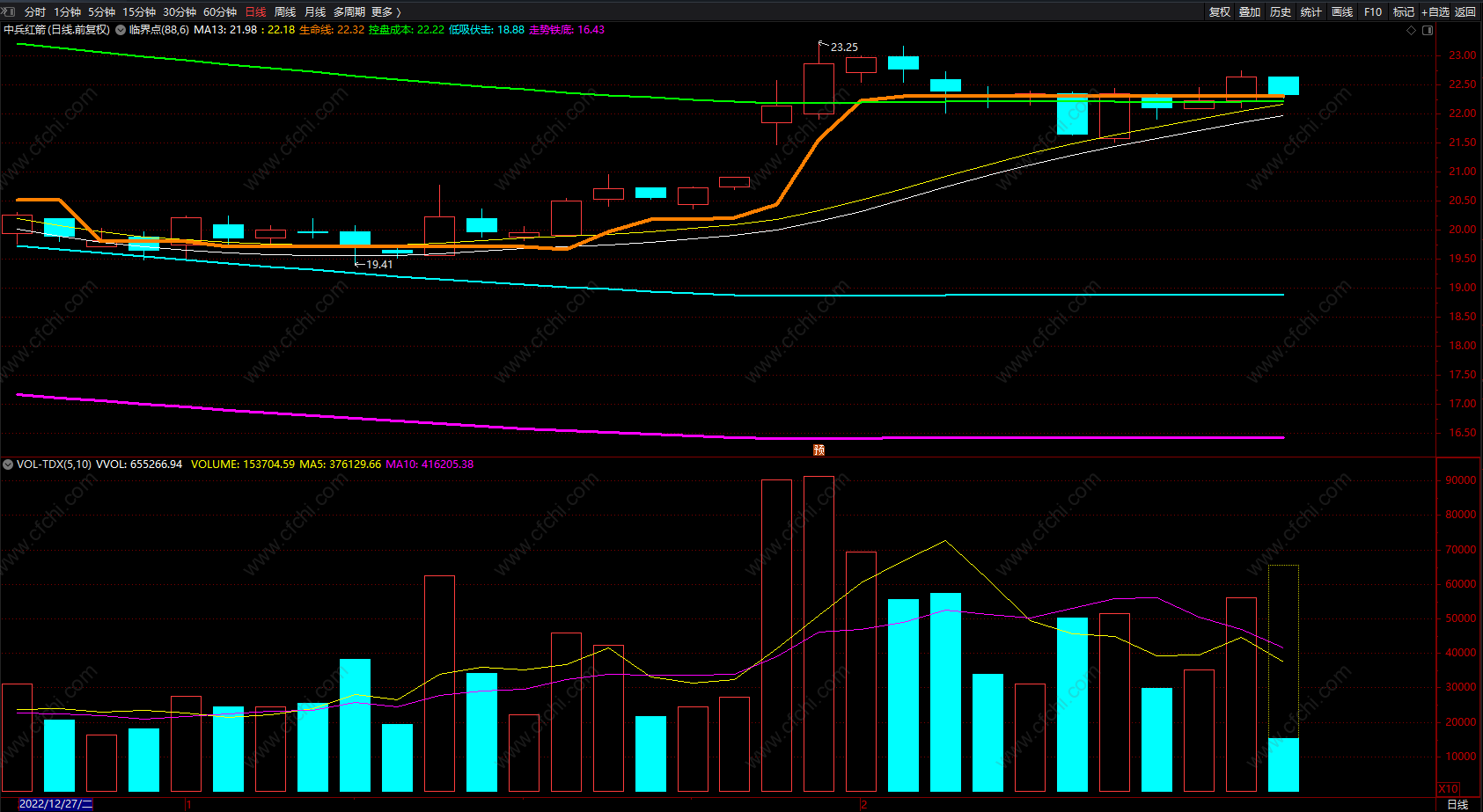Screen dimensions: 1483x812
Task: Select the 1分钟 period tab
Action: pos(67,12)
